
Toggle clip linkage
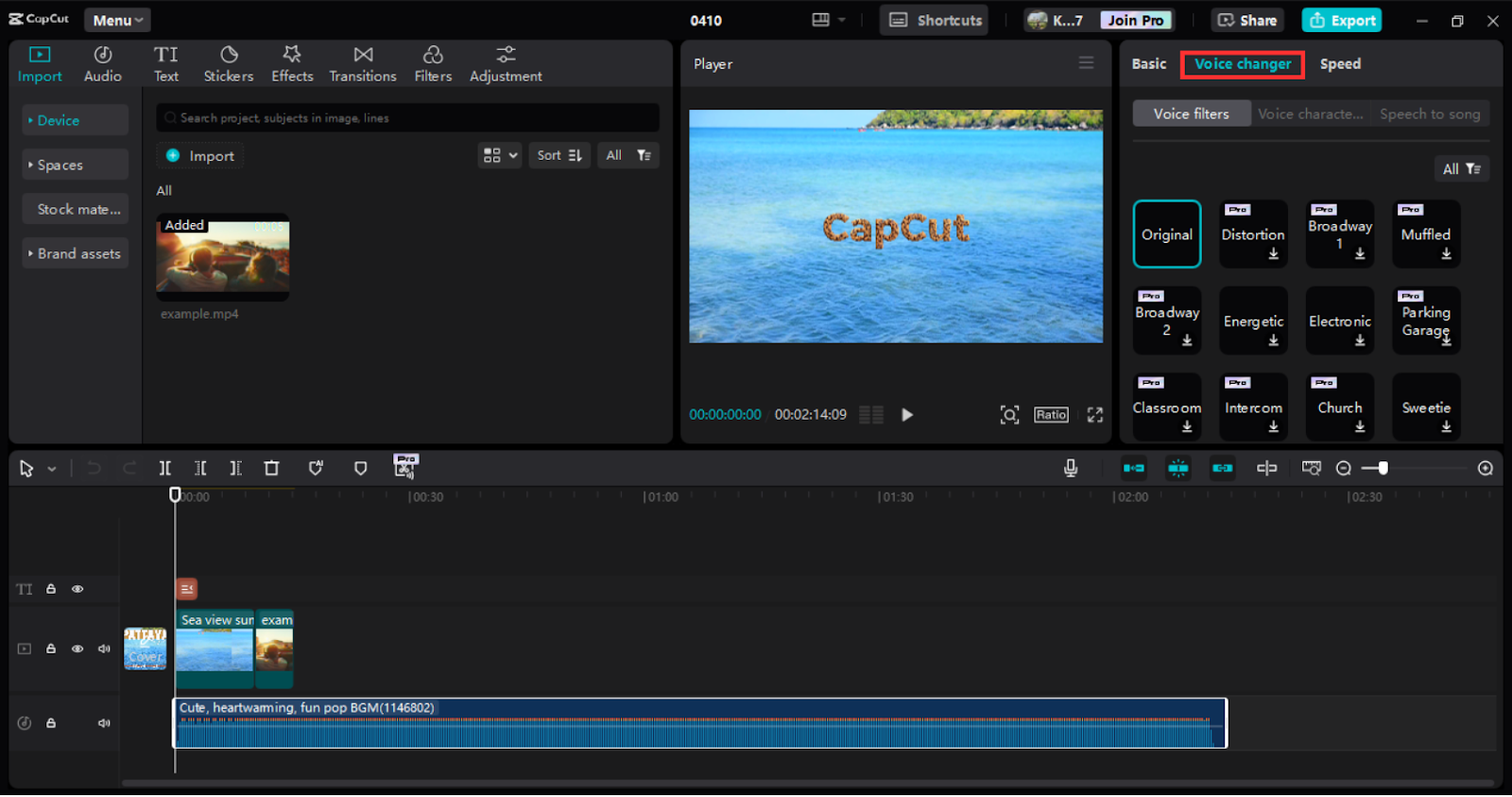1223,468
